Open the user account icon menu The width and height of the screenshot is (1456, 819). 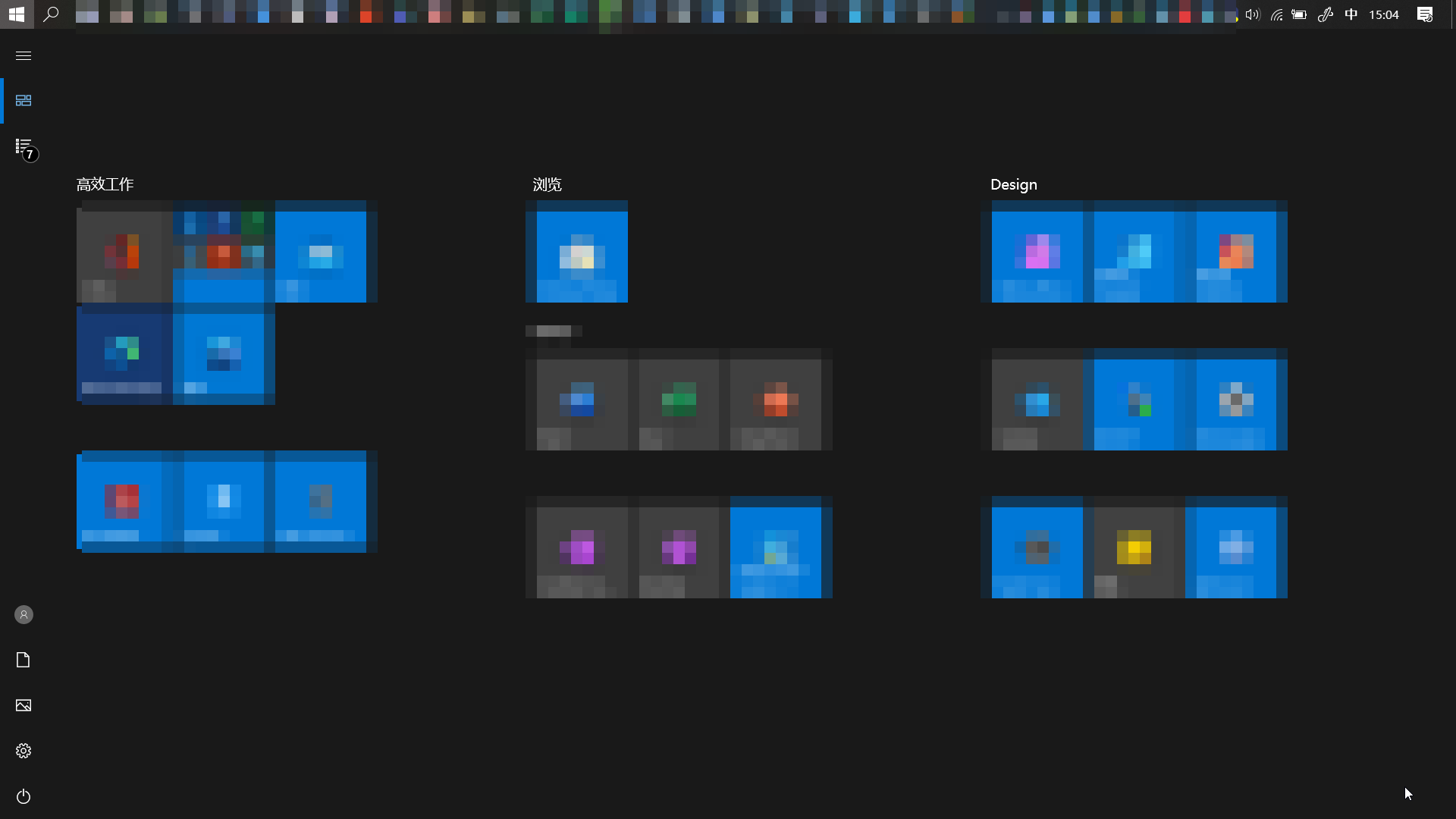24,614
